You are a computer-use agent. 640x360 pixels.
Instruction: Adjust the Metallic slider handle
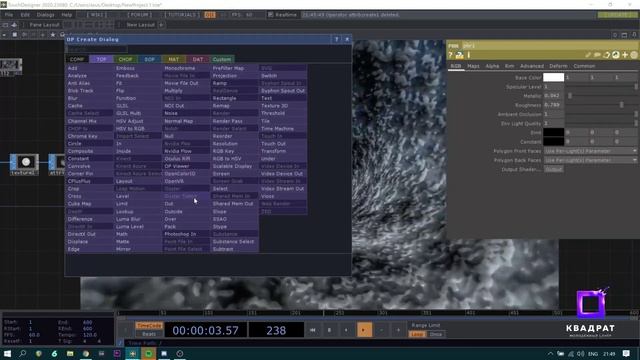click(570, 96)
